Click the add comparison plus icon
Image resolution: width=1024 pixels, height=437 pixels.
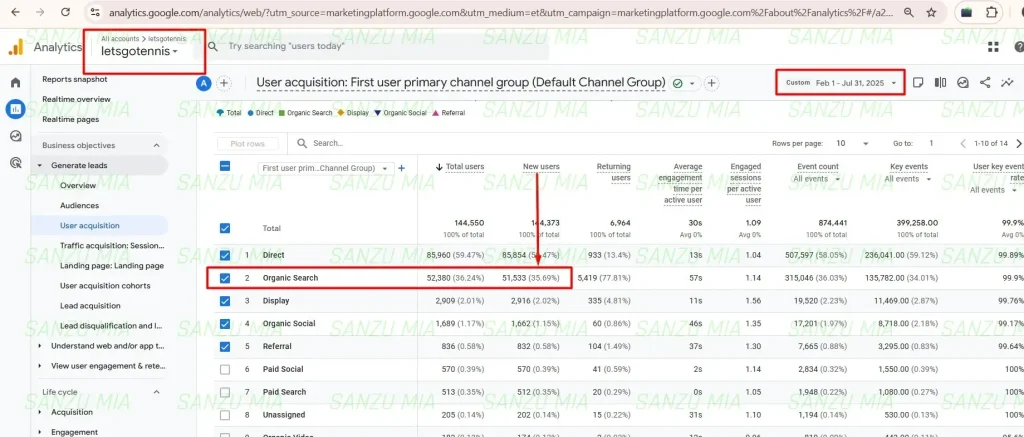click(224, 83)
